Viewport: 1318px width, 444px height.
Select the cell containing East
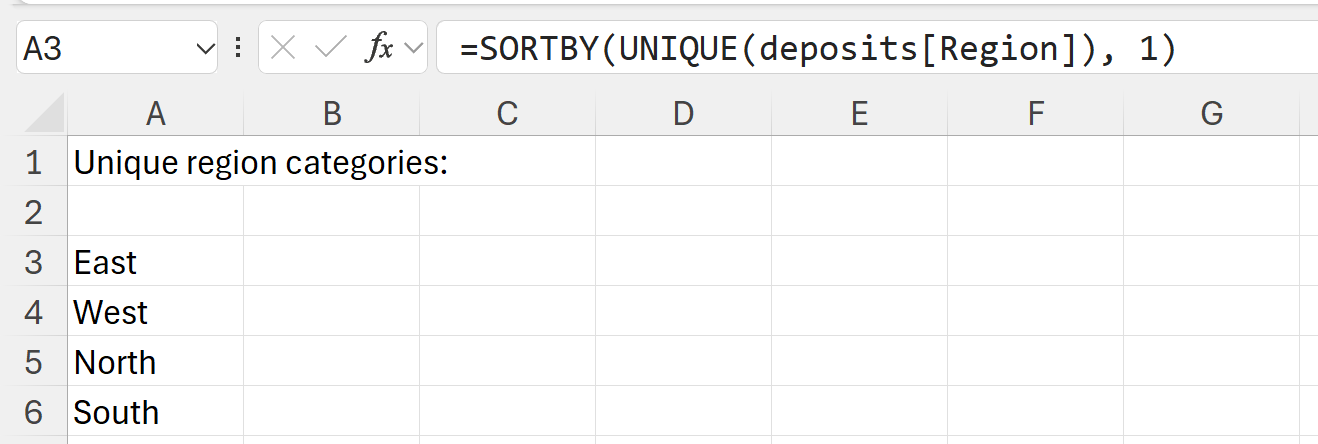155,262
